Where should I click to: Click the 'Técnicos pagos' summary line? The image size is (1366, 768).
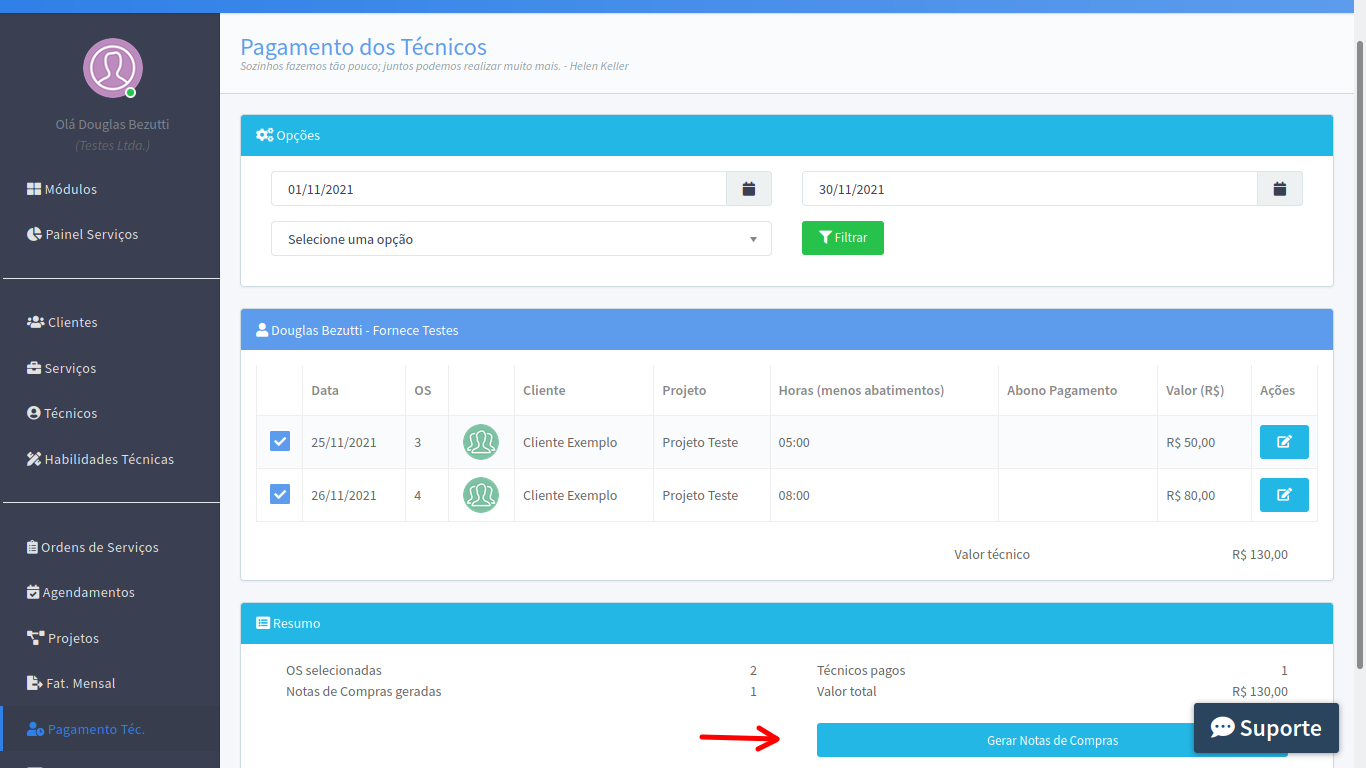coord(1052,670)
